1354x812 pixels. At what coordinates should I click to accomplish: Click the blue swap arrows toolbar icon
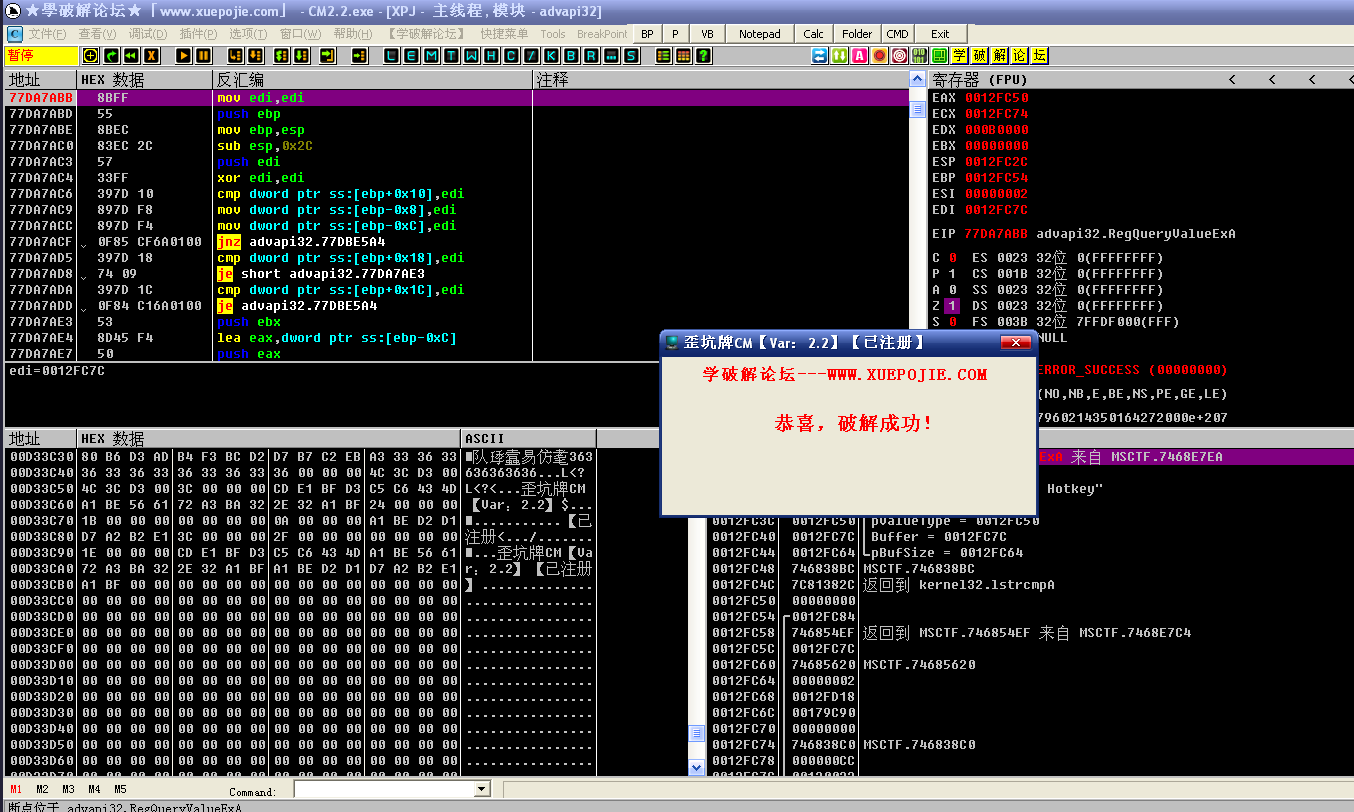(820, 56)
